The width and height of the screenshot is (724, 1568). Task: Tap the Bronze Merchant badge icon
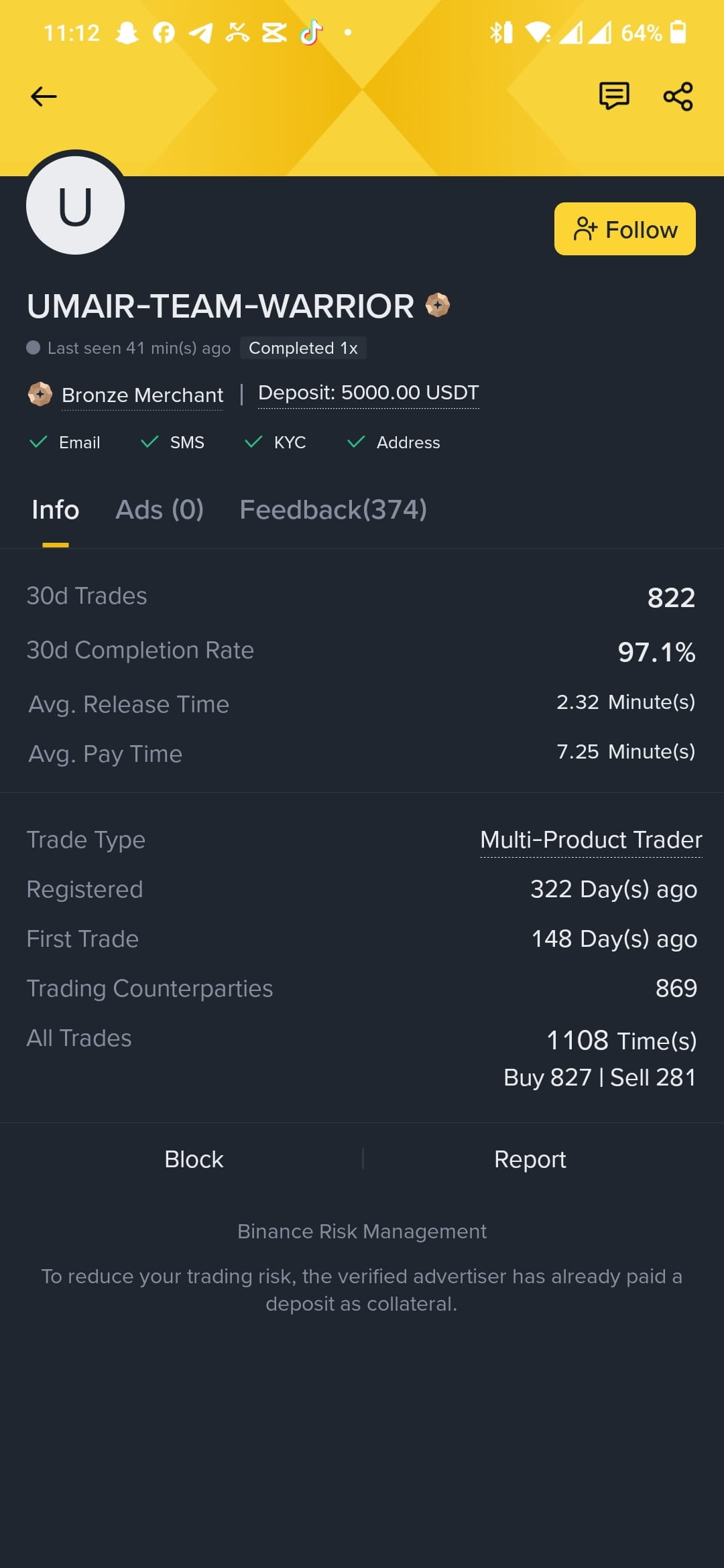pyautogui.click(x=40, y=394)
